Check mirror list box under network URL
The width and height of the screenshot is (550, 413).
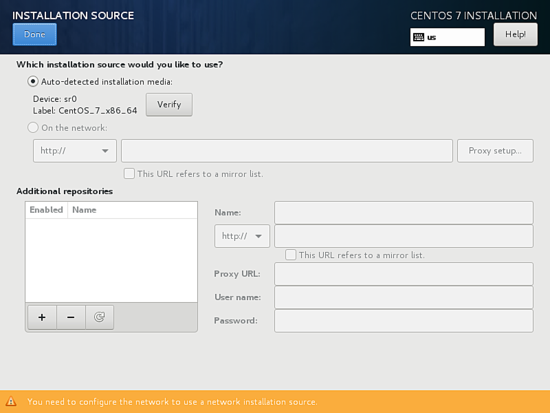click(129, 174)
